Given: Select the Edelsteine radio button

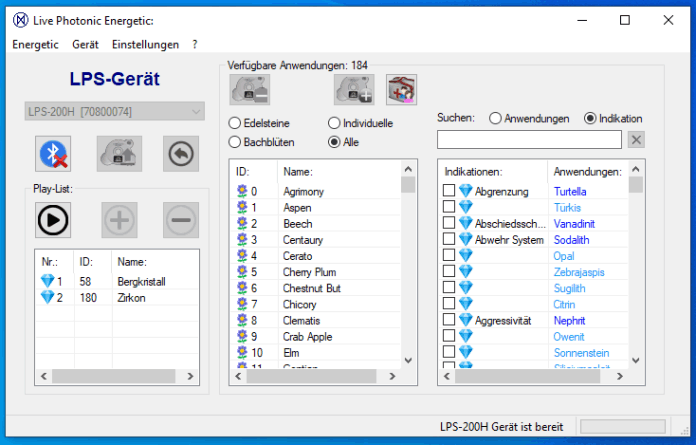Looking at the screenshot, I should tap(235, 123).
